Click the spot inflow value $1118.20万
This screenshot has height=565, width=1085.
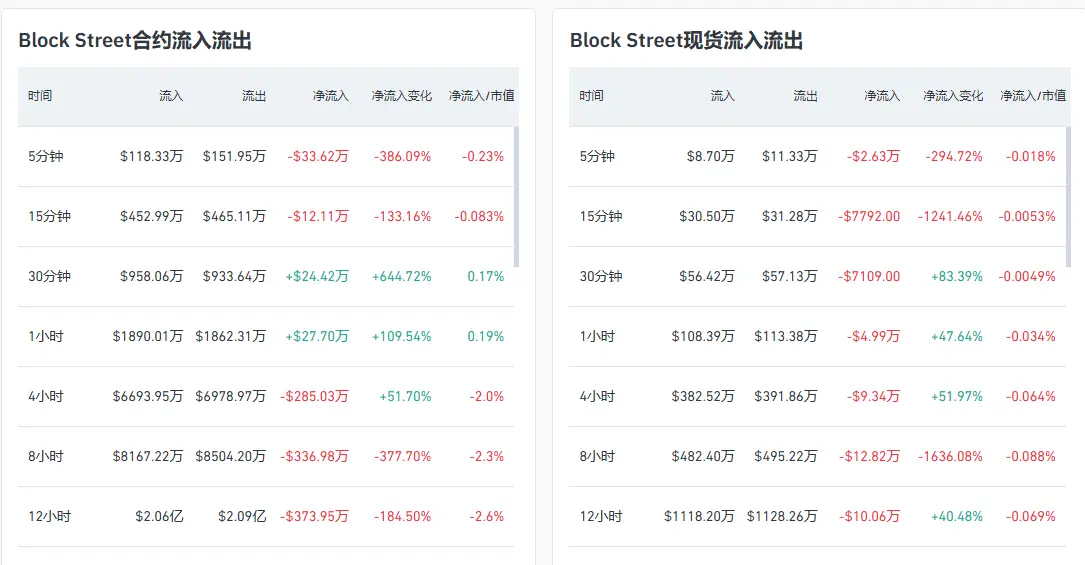pos(700,517)
